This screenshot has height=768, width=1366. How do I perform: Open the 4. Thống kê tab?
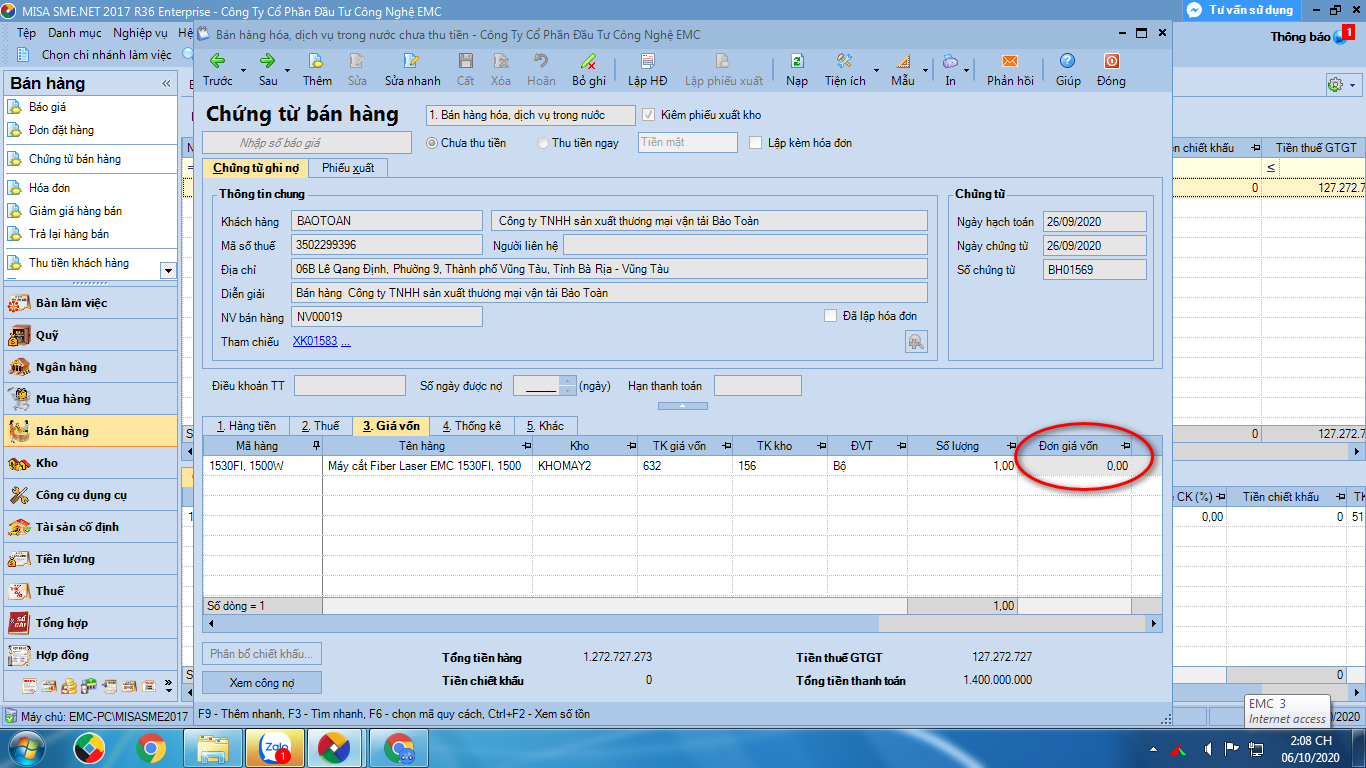click(471, 426)
